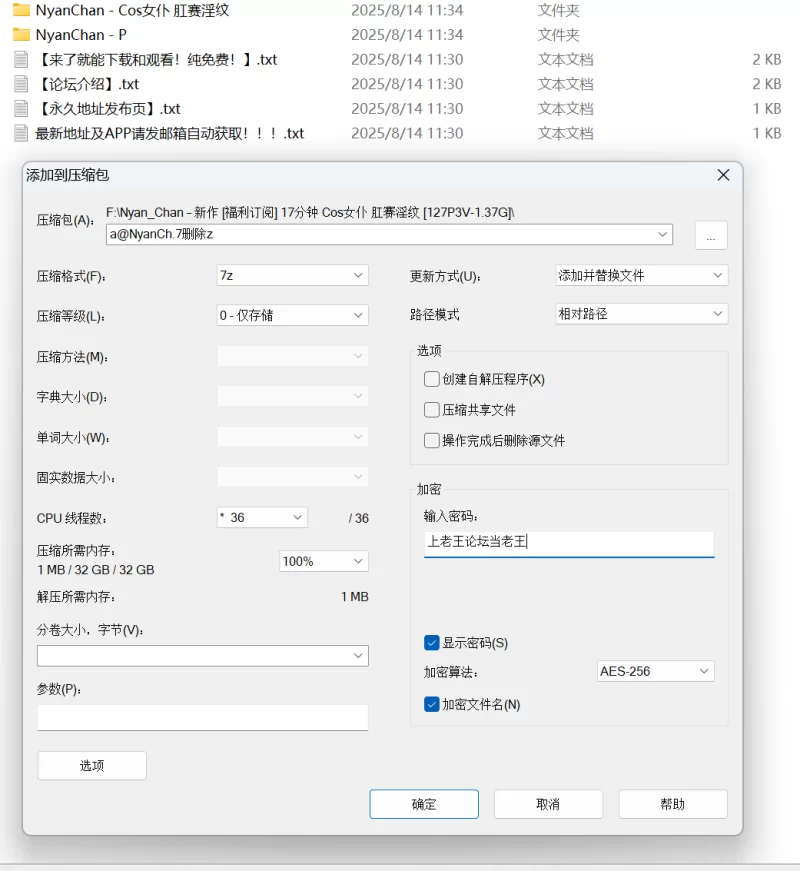
Task: Close the 添加到压缩包 dialog
Action: [723, 175]
